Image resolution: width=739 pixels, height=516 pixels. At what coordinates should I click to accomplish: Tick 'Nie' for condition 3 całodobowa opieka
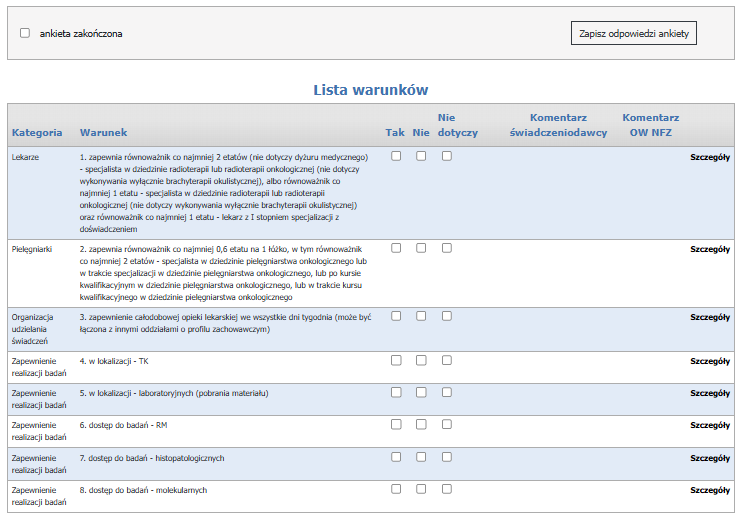point(421,316)
